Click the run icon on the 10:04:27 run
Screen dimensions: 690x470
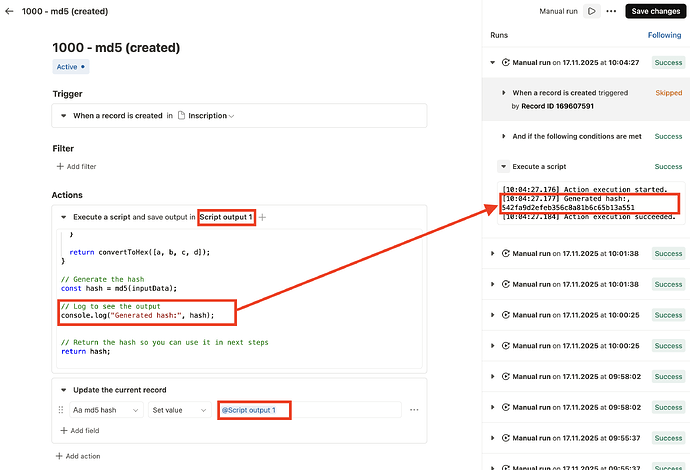(x=505, y=62)
